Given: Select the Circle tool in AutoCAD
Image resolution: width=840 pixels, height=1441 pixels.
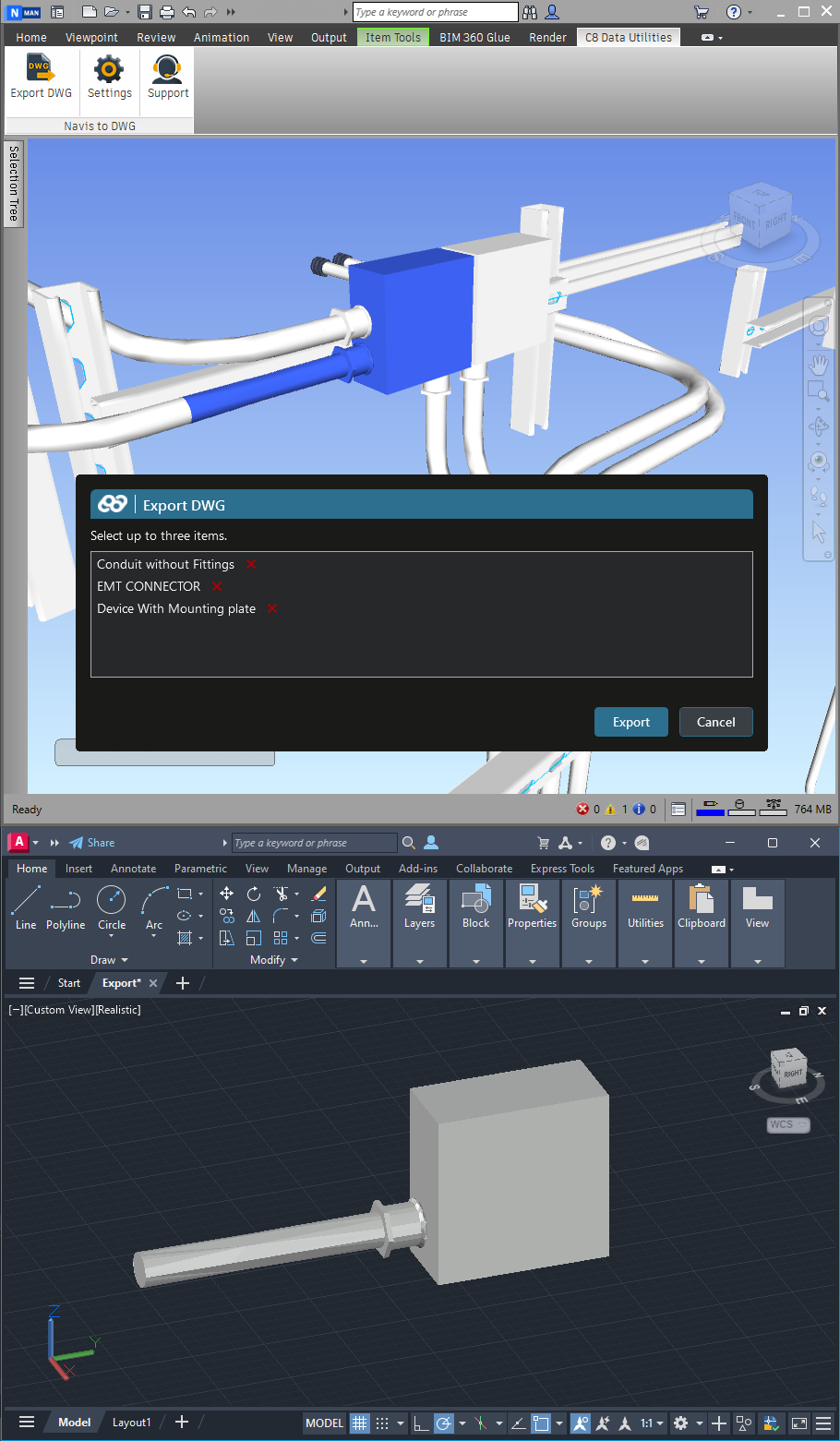Looking at the screenshot, I should pyautogui.click(x=112, y=907).
